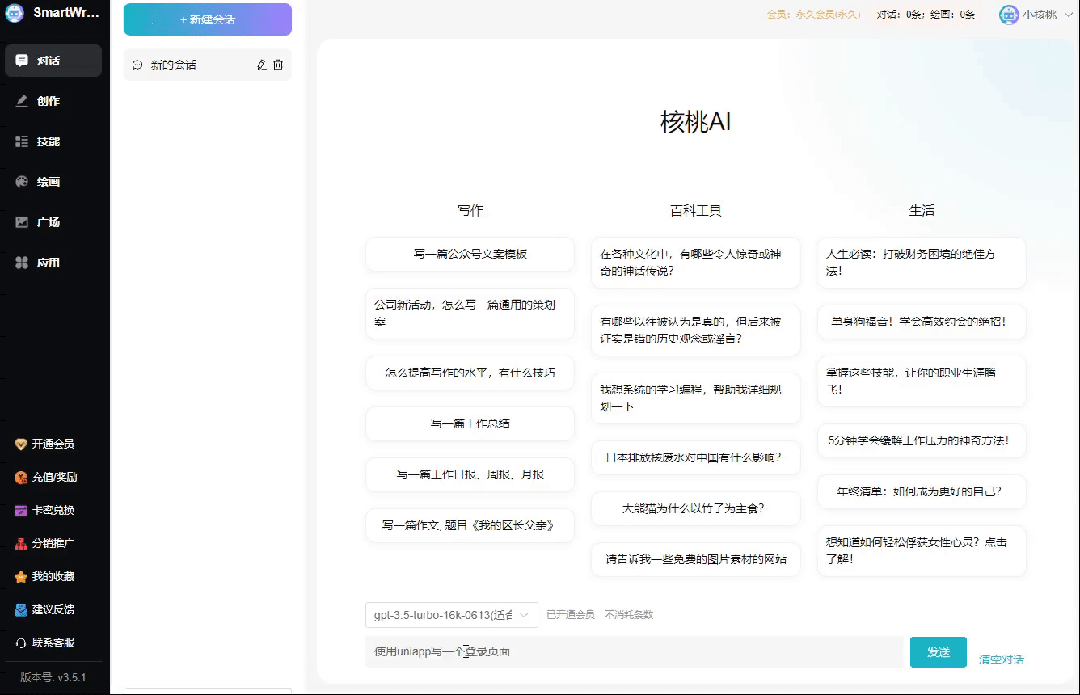Open 分销推广 people icon

point(21,543)
